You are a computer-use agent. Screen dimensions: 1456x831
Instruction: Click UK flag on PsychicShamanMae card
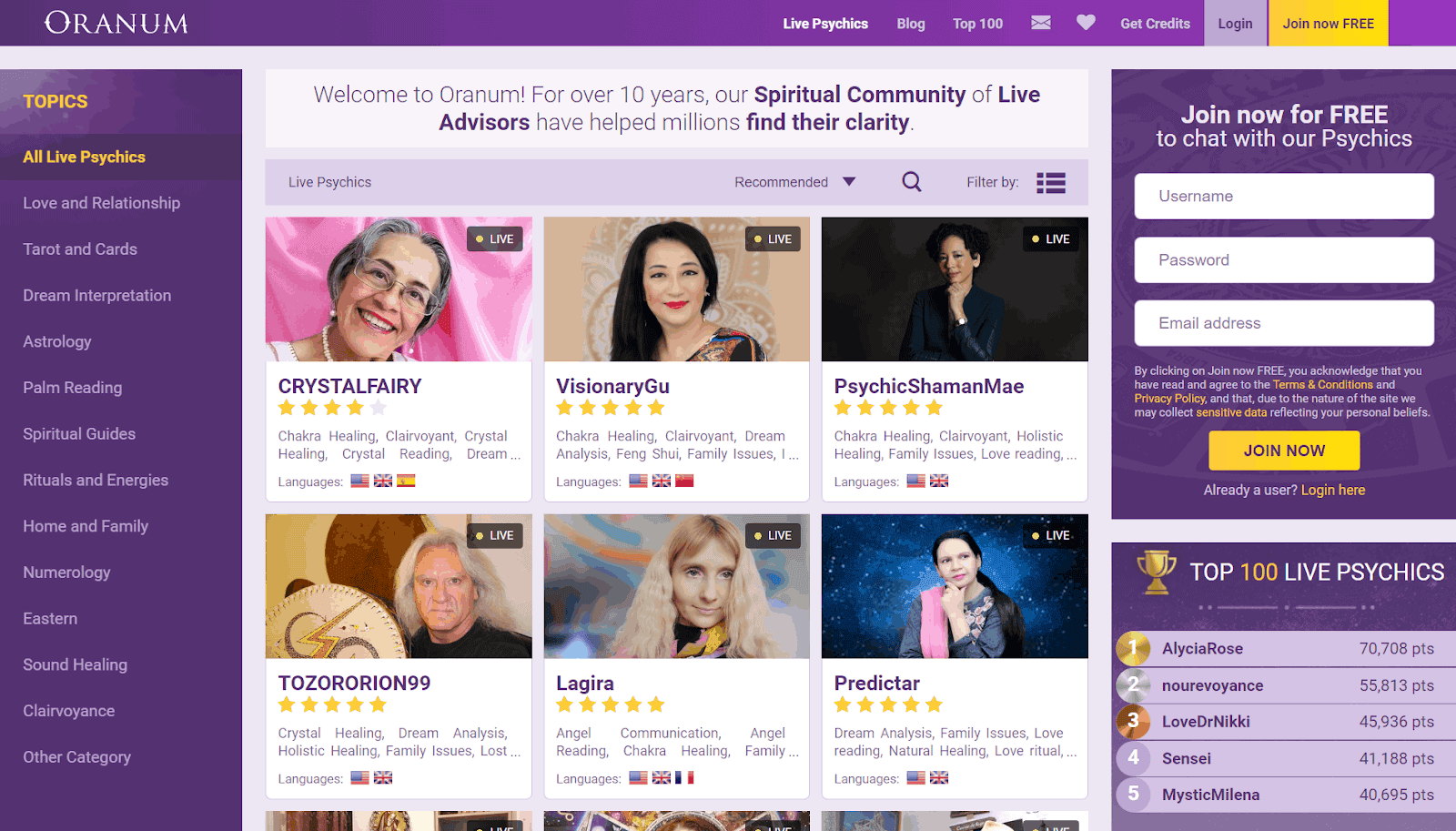[939, 481]
